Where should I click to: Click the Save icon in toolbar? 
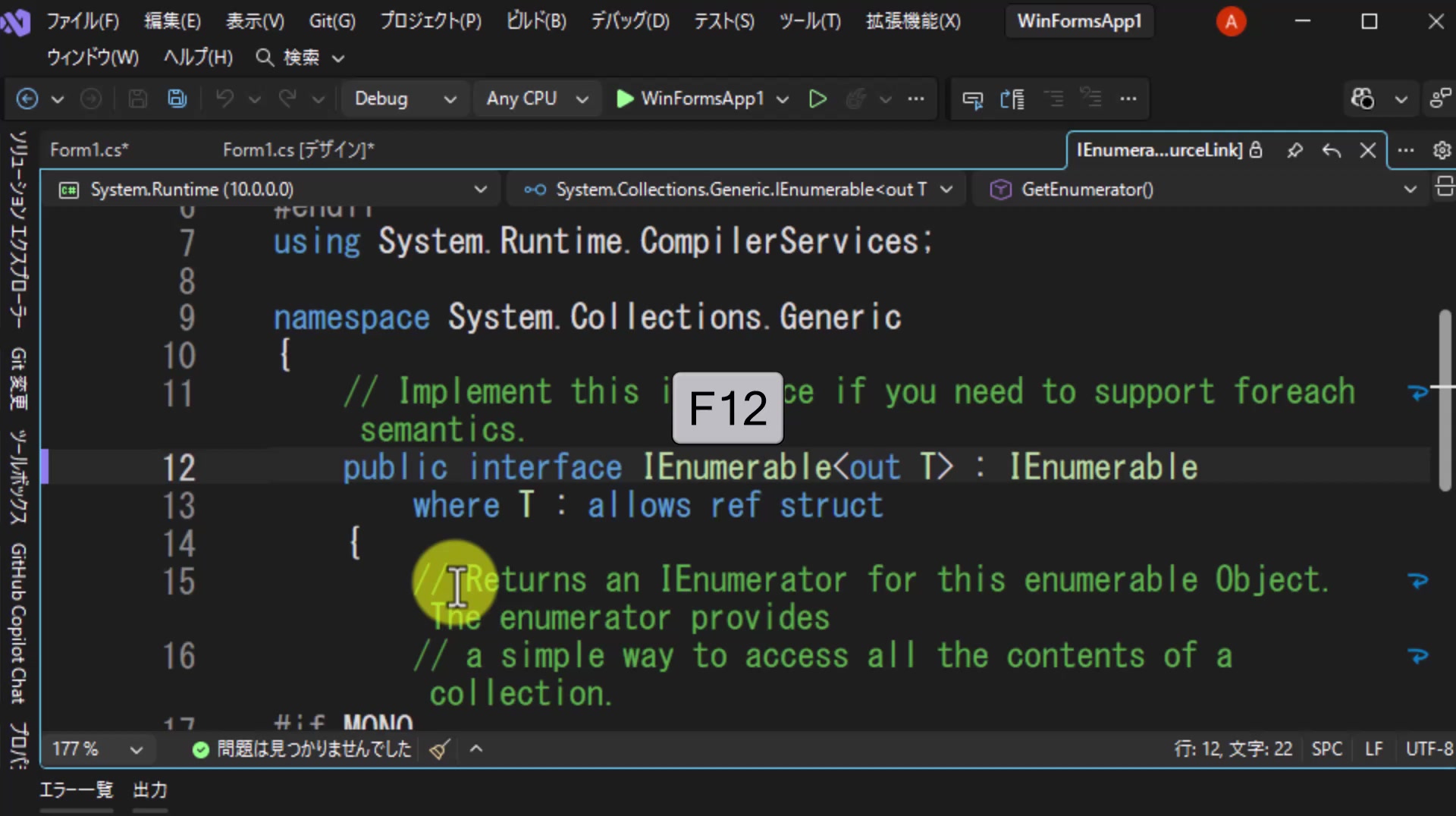(x=137, y=99)
